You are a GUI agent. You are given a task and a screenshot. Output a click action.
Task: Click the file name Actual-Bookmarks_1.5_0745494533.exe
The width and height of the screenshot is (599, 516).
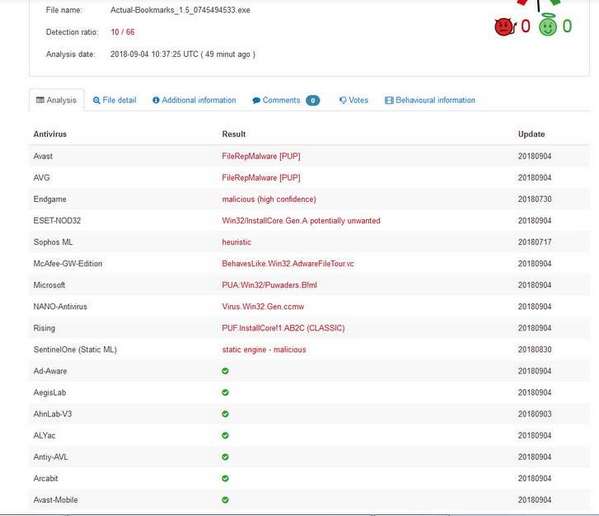click(x=180, y=10)
